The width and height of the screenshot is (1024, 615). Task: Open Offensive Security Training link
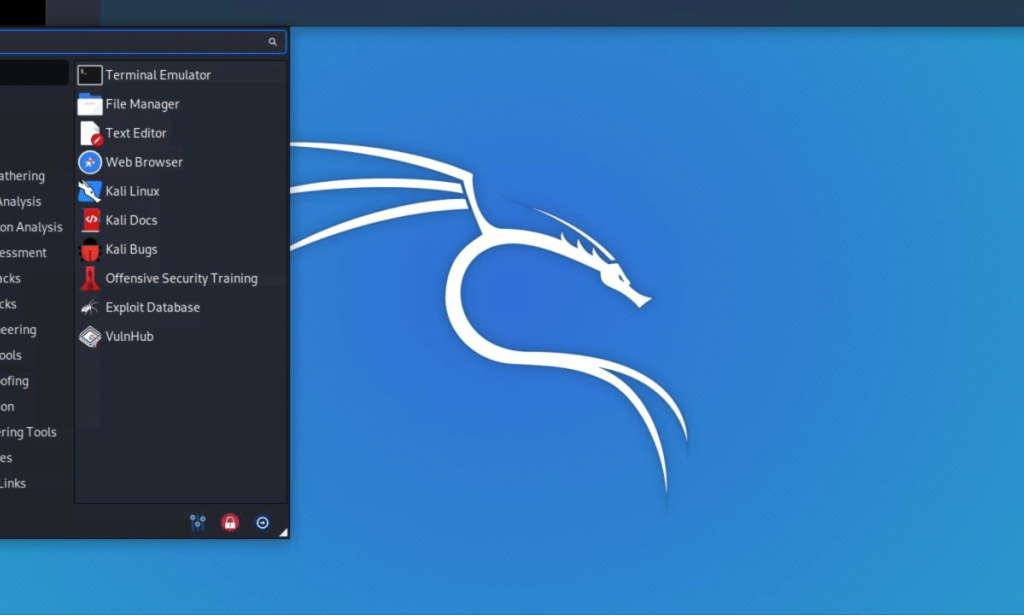coord(181,278)
